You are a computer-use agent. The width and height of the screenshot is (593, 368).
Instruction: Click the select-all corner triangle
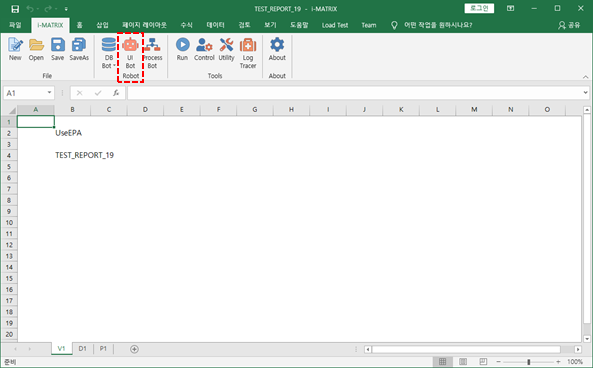[12, 110]
